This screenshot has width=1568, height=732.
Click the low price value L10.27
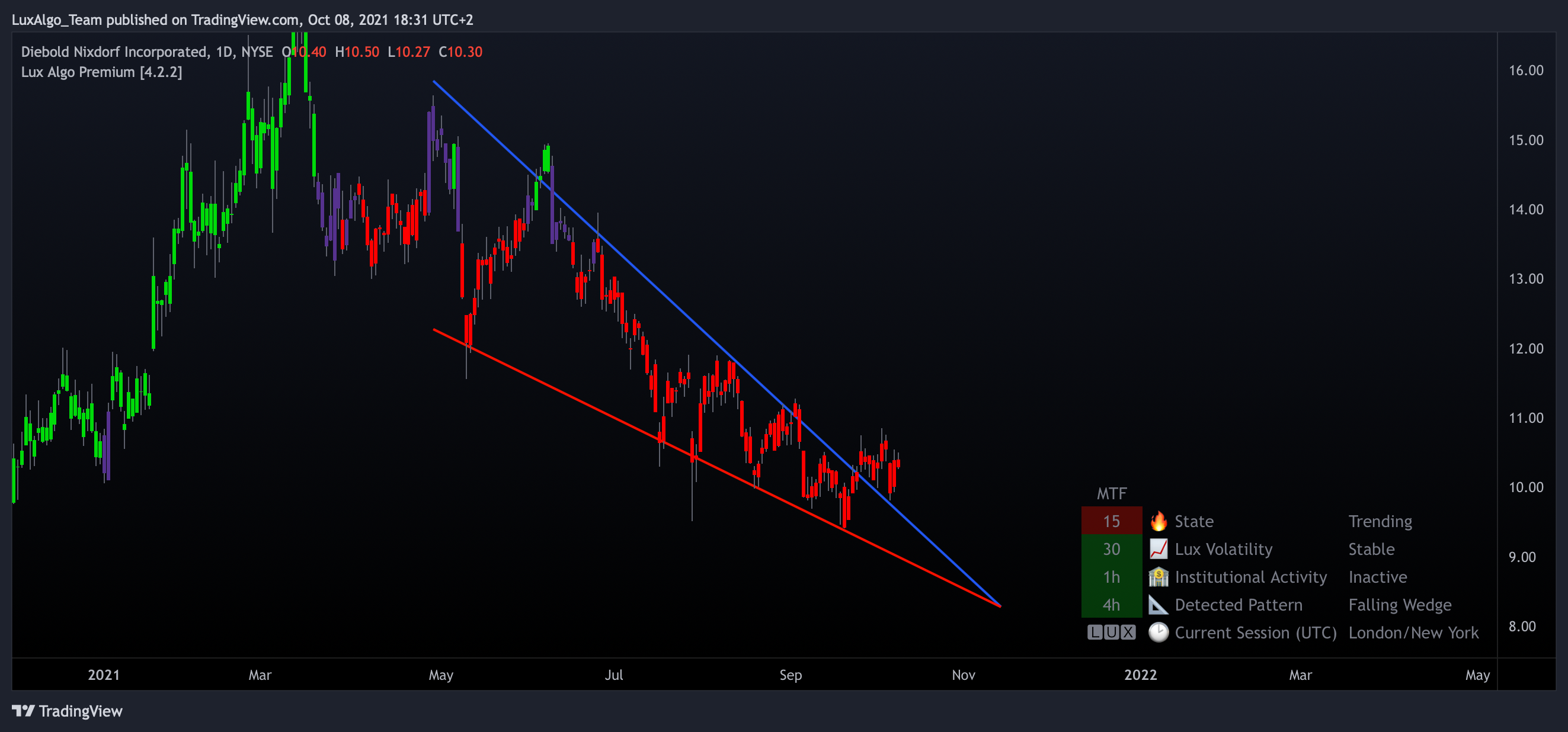pyautogui.click(x=408, y=52)
